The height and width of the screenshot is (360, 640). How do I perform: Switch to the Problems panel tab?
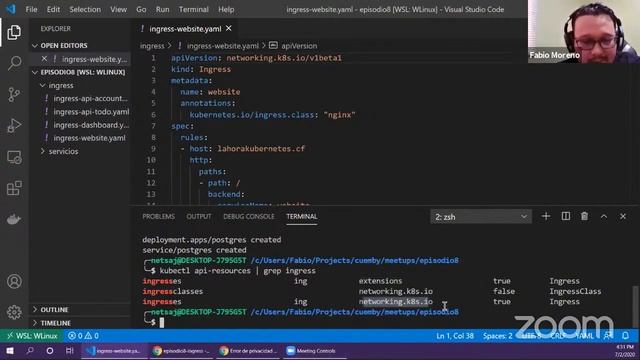point(158,216)
